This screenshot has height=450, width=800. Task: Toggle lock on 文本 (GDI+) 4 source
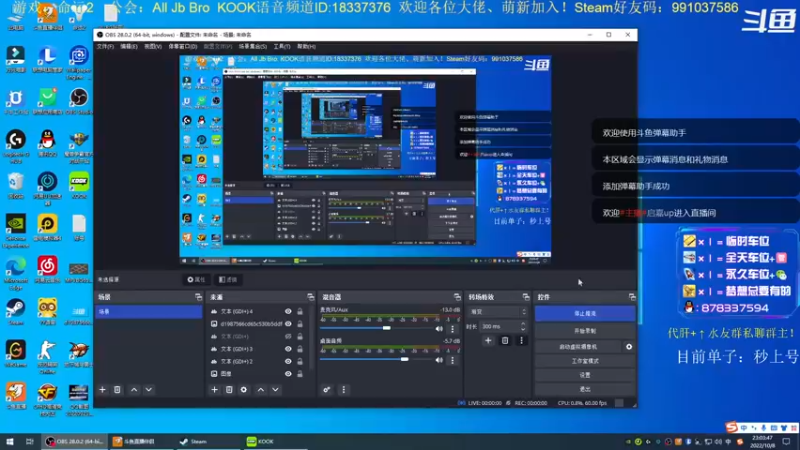click(300, 311)
